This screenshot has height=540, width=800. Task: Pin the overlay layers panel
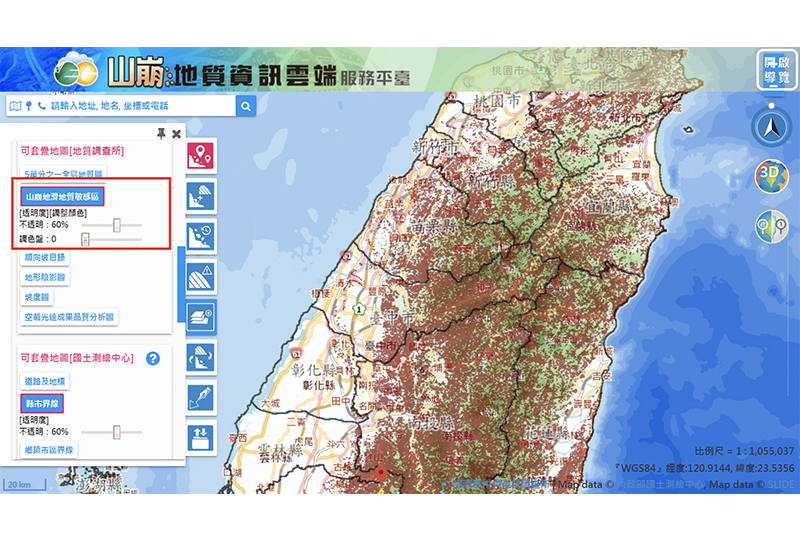[160, 133]
